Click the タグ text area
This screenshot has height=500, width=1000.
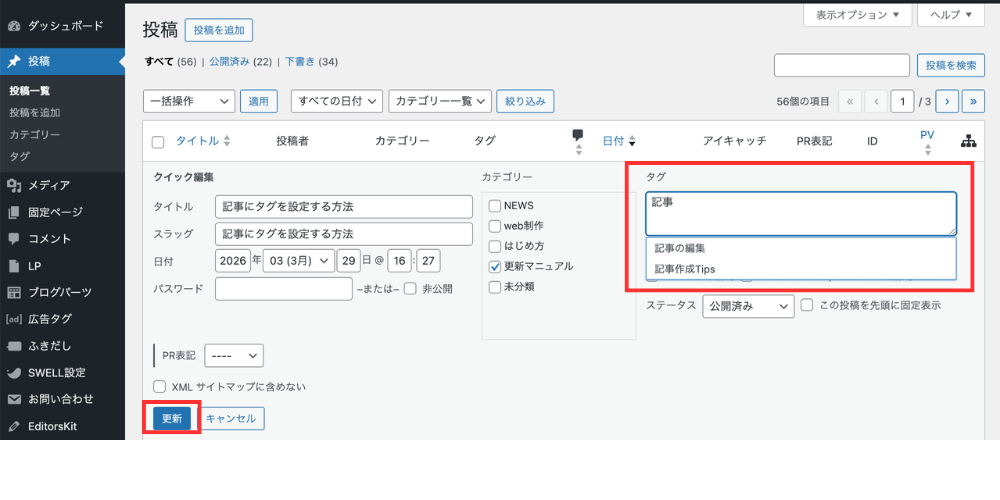coord(800,213)
